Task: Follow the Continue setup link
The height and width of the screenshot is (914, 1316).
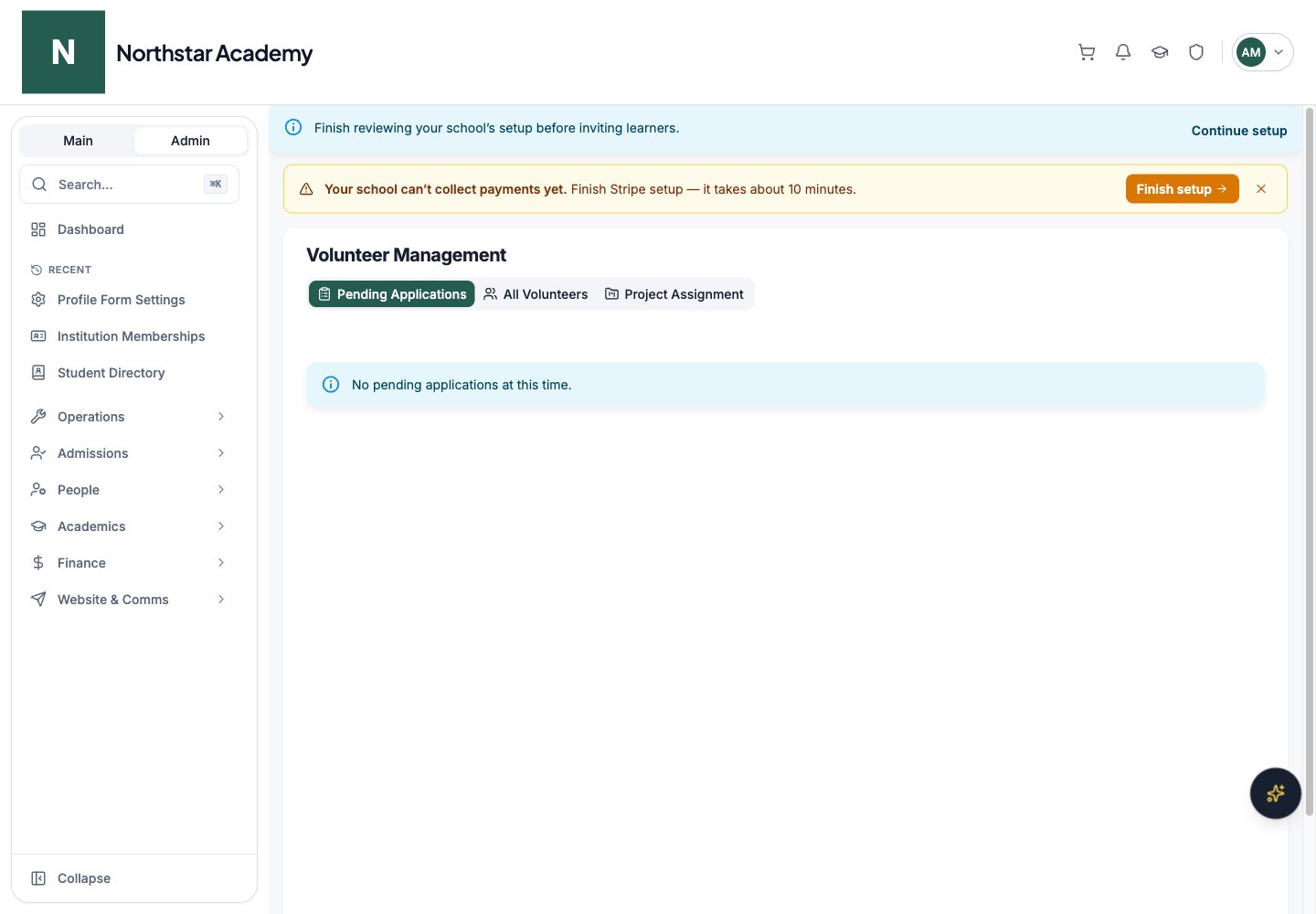Action: pos(1239,131)
